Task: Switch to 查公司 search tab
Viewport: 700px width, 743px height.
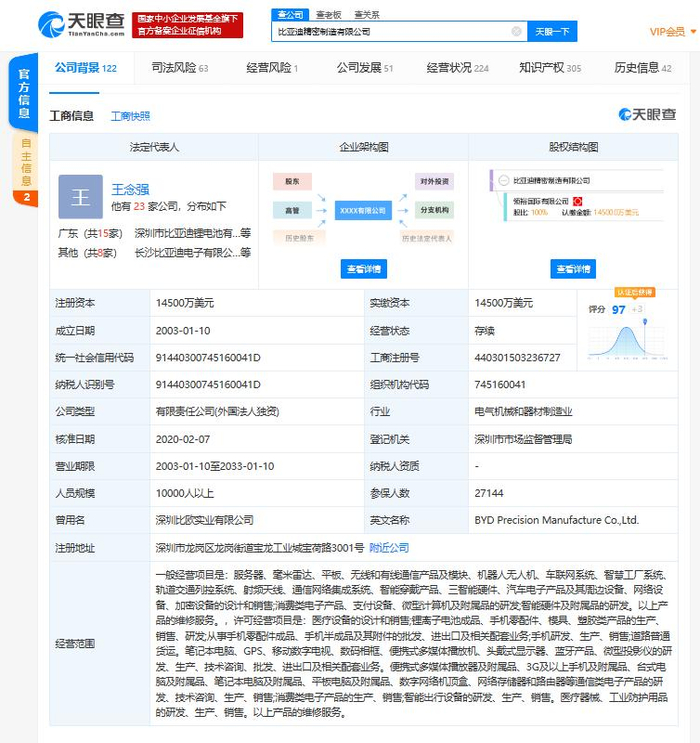Action: [x=290, y=15]
